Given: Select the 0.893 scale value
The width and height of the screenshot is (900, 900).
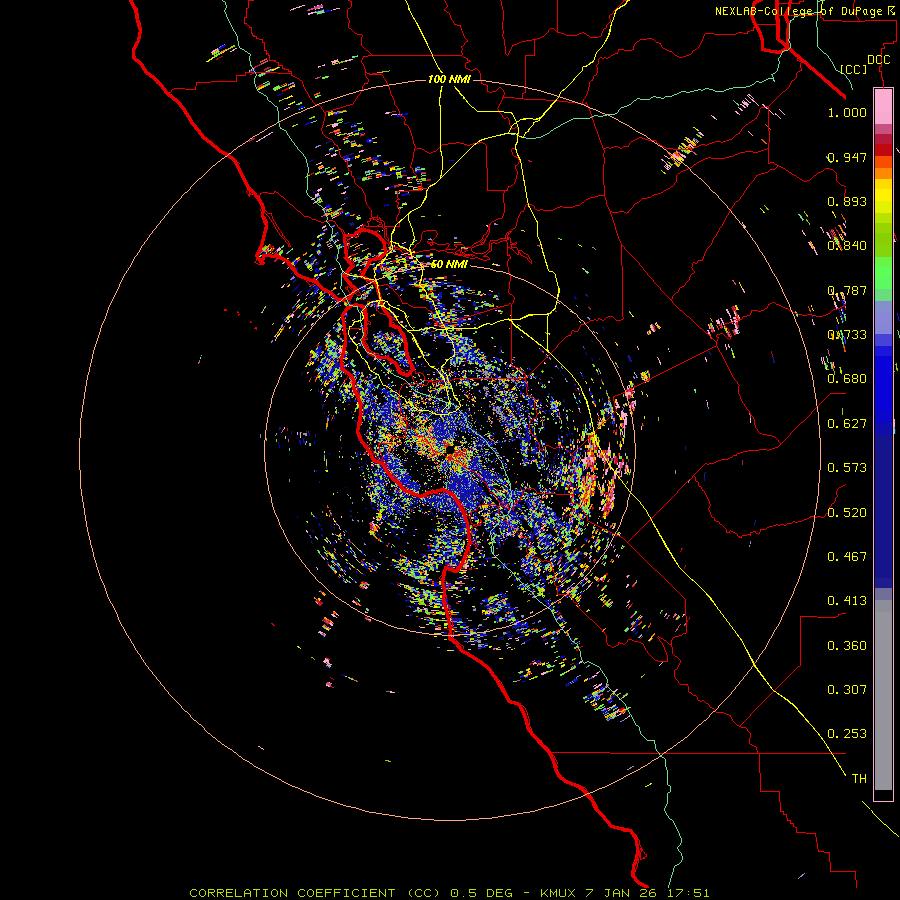Looking at the screenshot, I should [x=847, y=201].
